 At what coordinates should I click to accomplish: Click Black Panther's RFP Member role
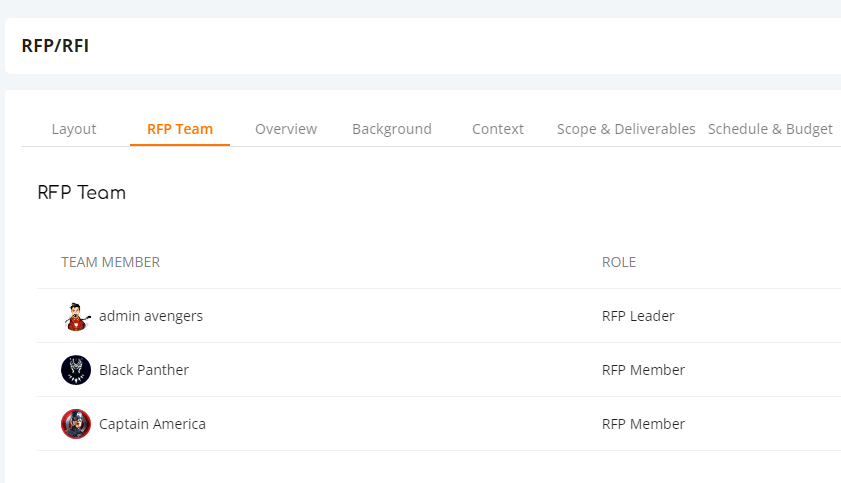(x=644, y=370)
